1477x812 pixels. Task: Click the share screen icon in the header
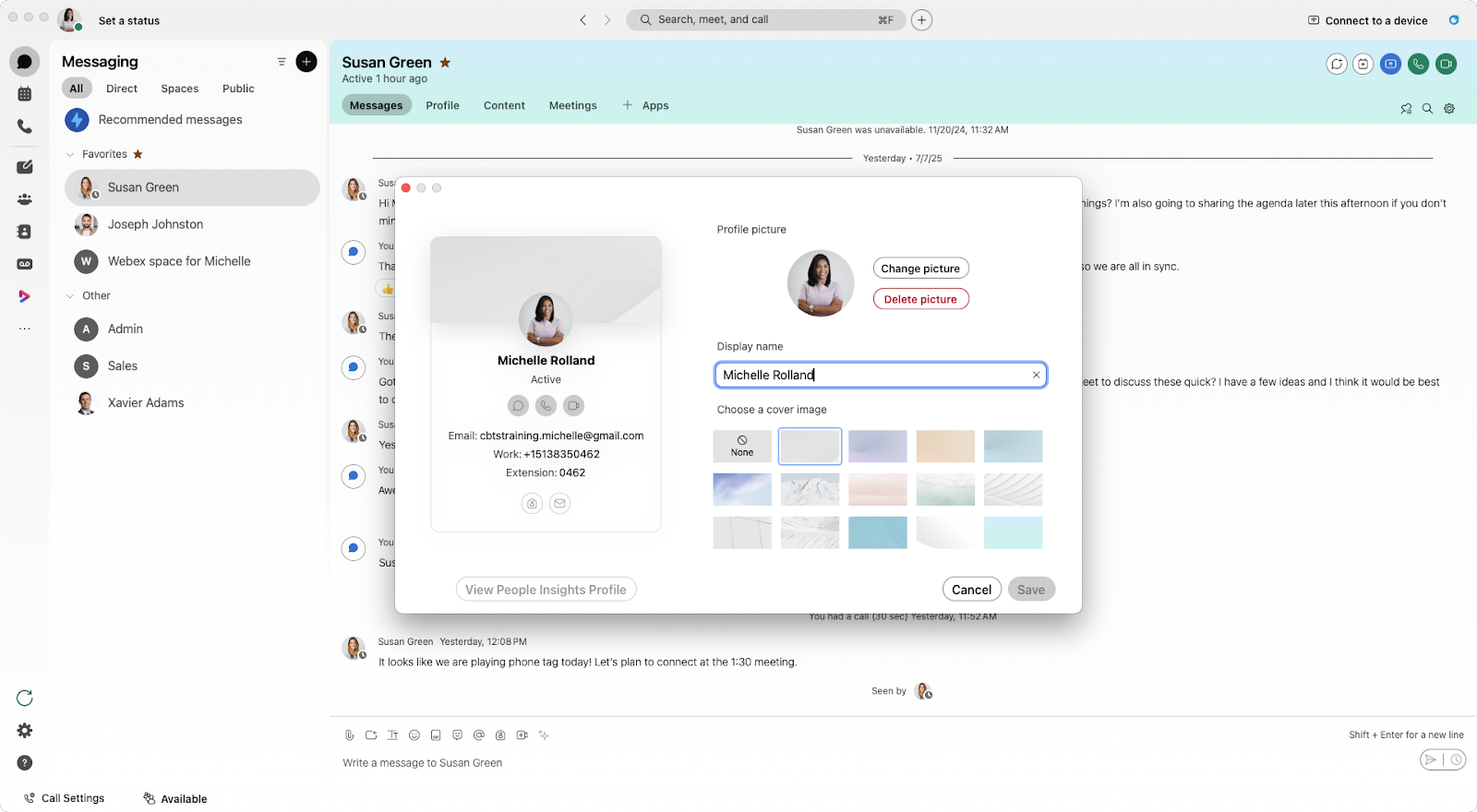pyautogui.click(x=1391, y=64)
